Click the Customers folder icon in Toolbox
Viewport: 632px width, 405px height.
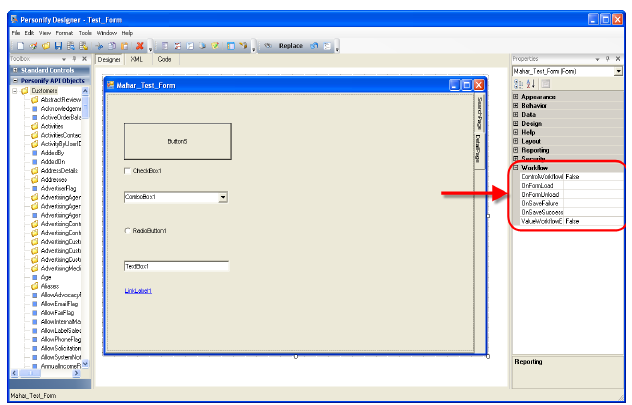(x=23, y=91)
